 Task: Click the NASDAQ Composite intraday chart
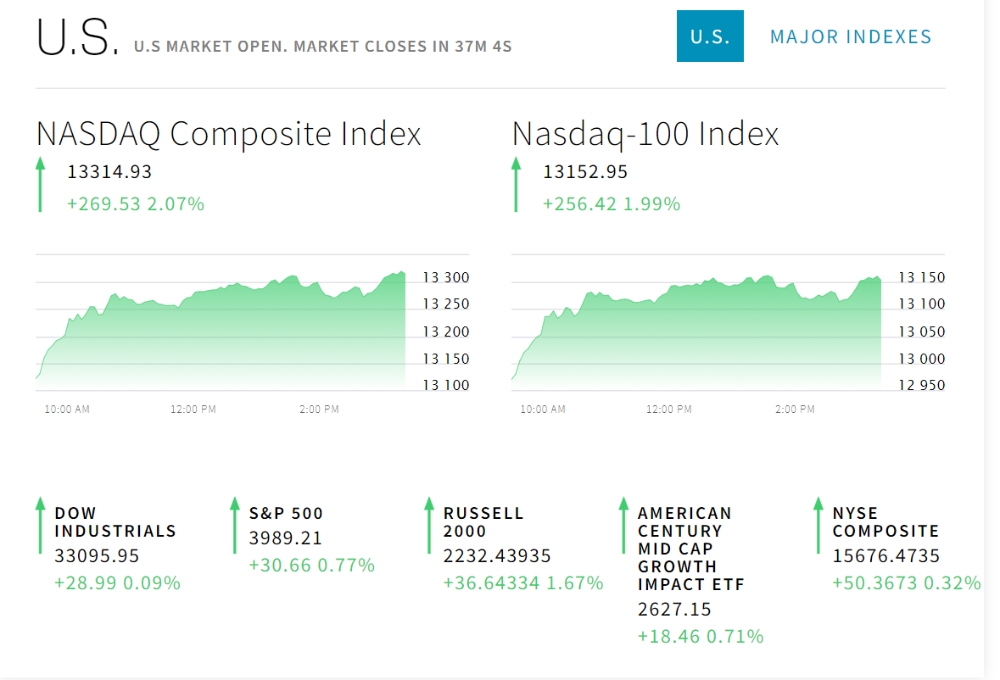pyautogui.click(x=222, y=328)
